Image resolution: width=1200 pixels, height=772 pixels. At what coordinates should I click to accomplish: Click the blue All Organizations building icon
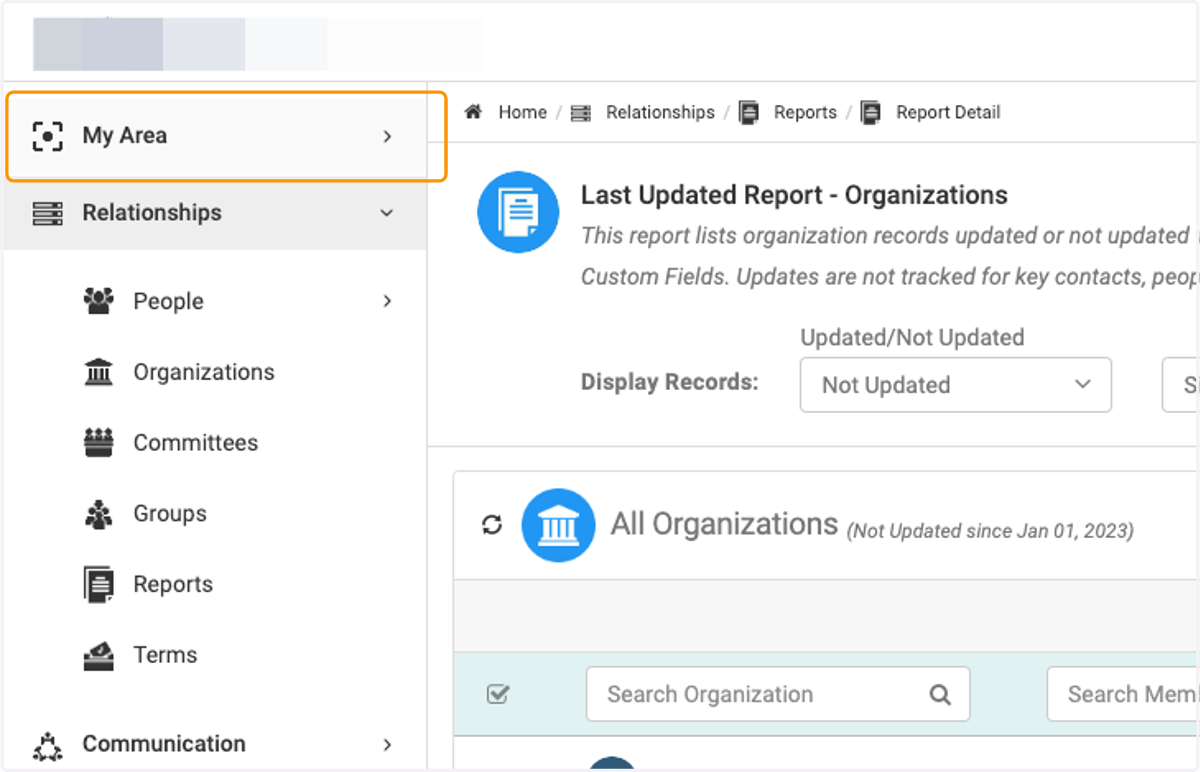(x=559, y=525)
